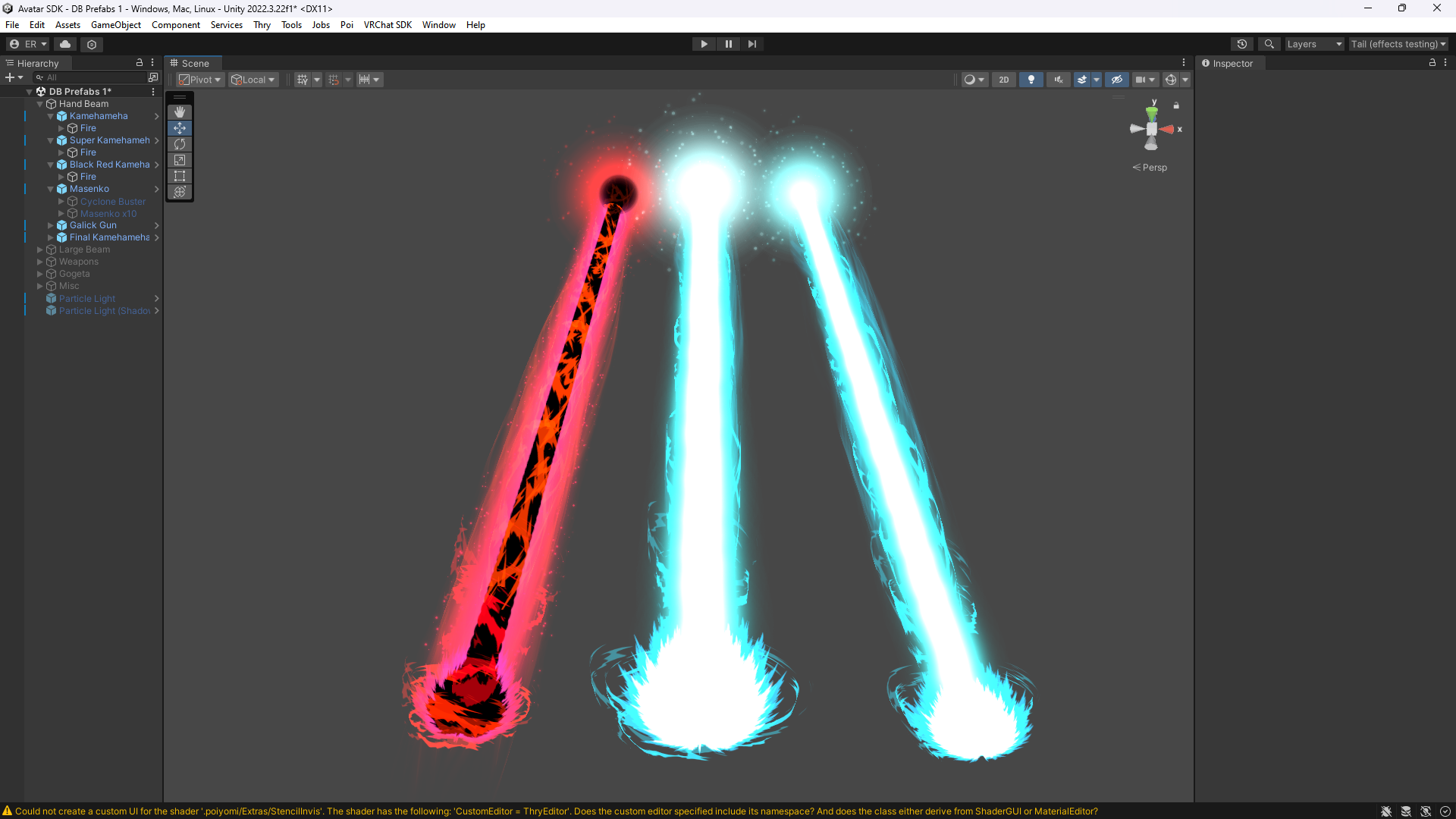Open the Pivot handle position dropdown
Image resolution: width=1456 pixels, height=819 pixels.
[x=200, y=80]
